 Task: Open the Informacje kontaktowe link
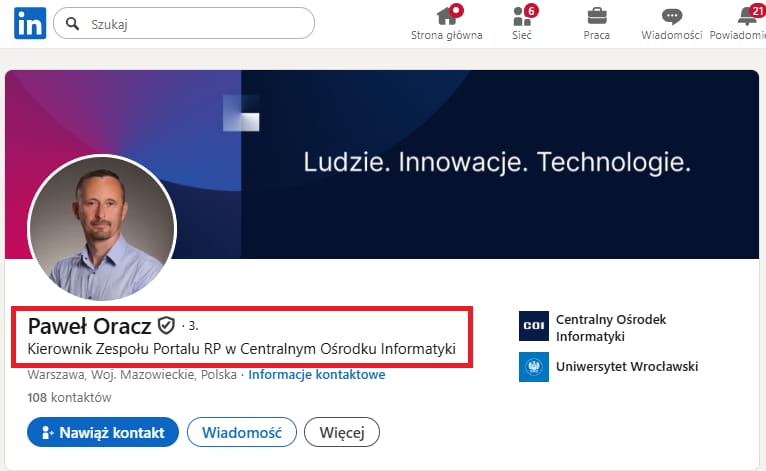(x=316, y=375)
